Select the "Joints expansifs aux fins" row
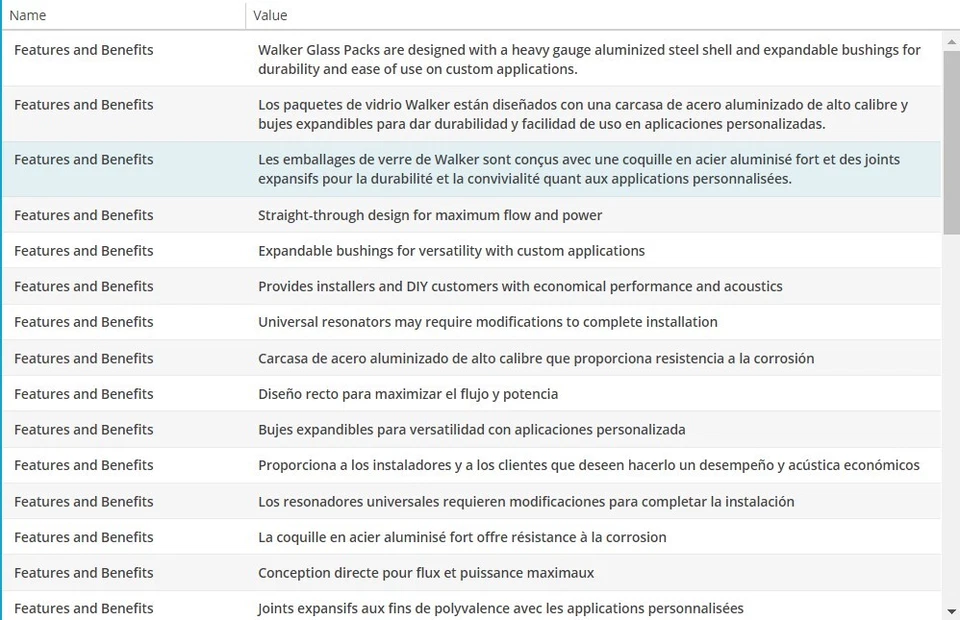 [x=501, y=608]
